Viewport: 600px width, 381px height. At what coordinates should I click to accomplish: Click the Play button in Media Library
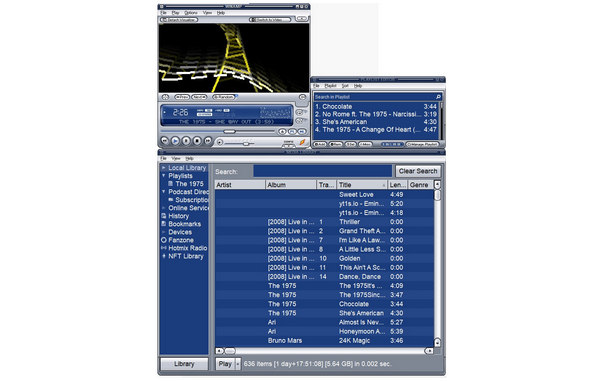[225, 364]
